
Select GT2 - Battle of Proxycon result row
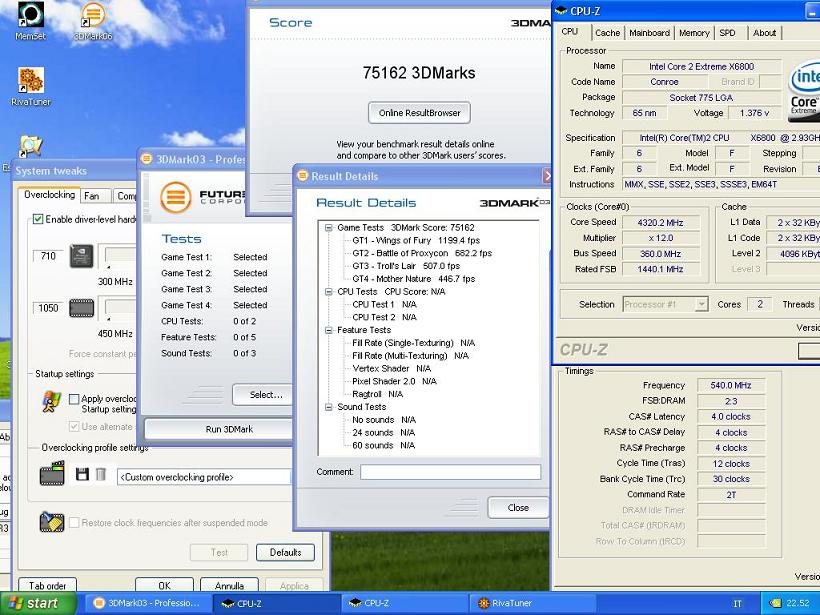pos(422,253)
